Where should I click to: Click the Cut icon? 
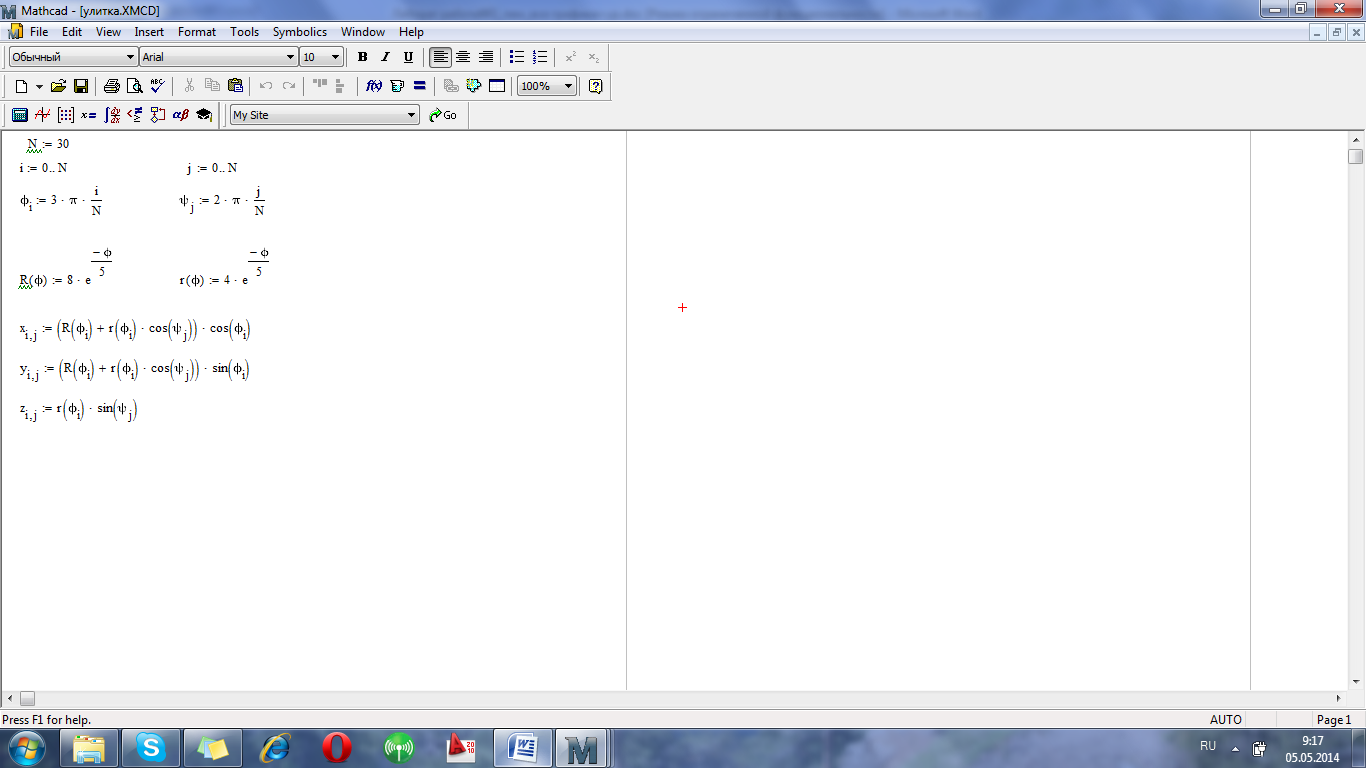pos(188,86)
